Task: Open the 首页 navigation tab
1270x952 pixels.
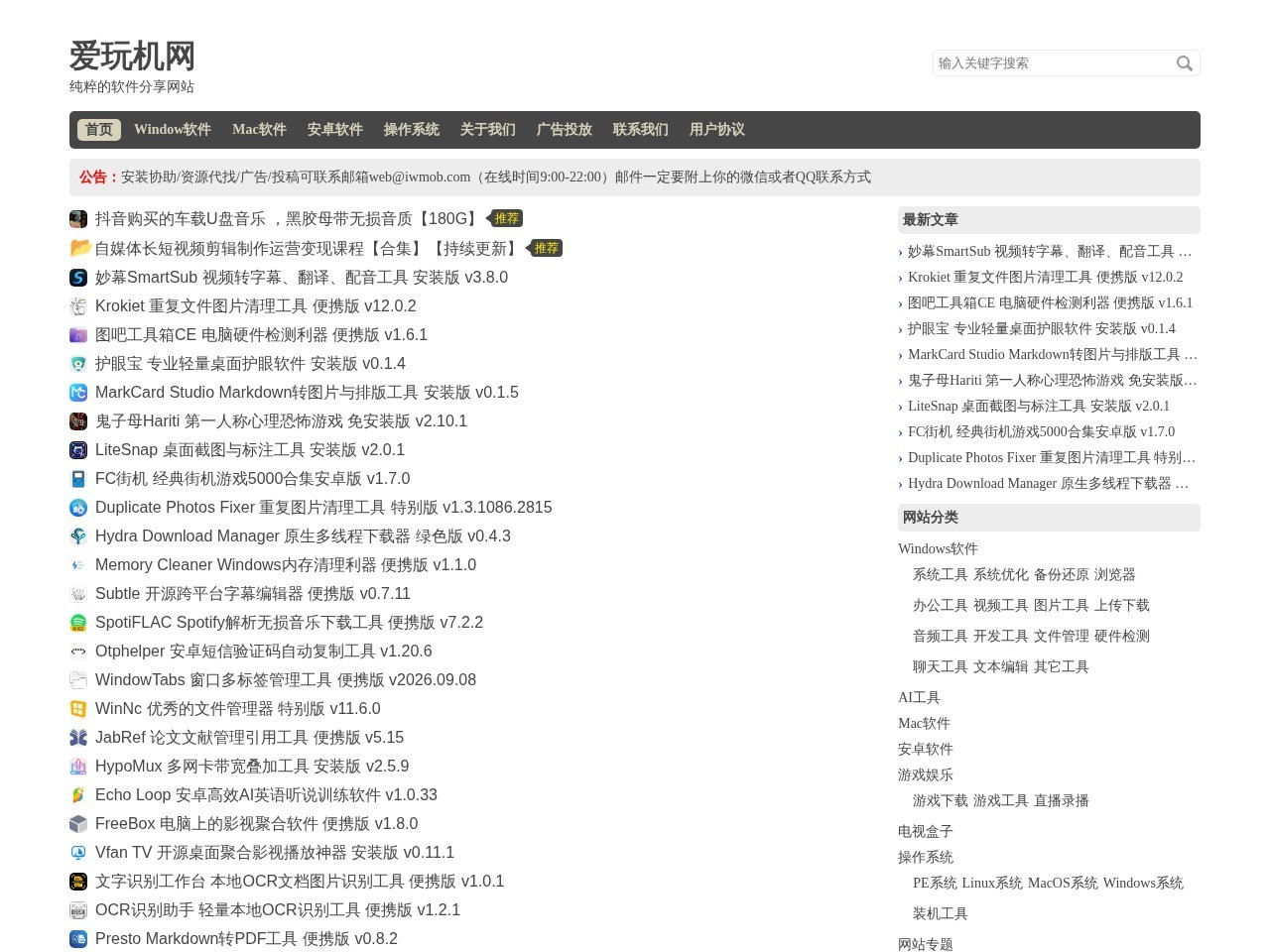Action: pos(99,130)
